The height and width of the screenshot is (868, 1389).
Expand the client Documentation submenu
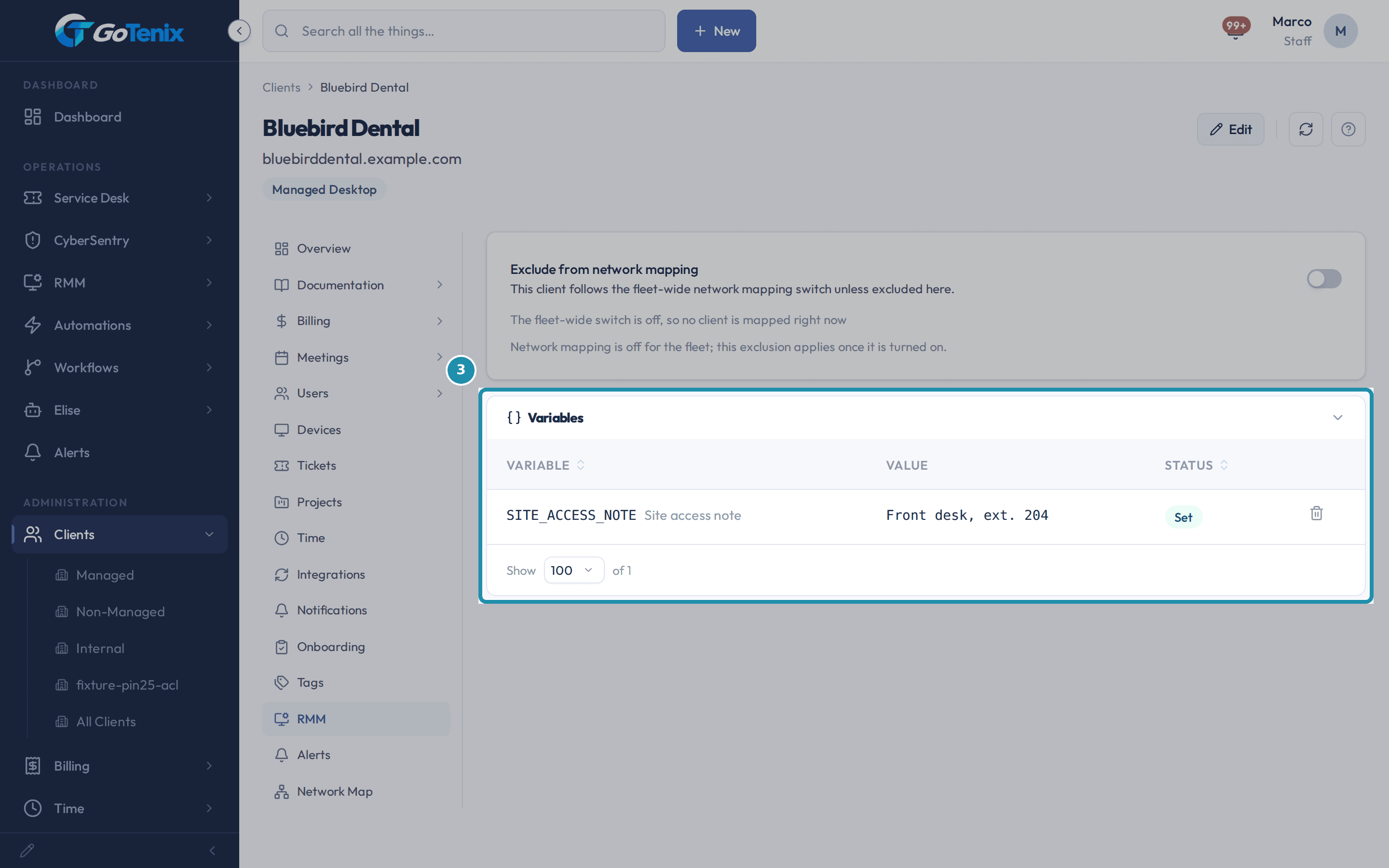356,285
